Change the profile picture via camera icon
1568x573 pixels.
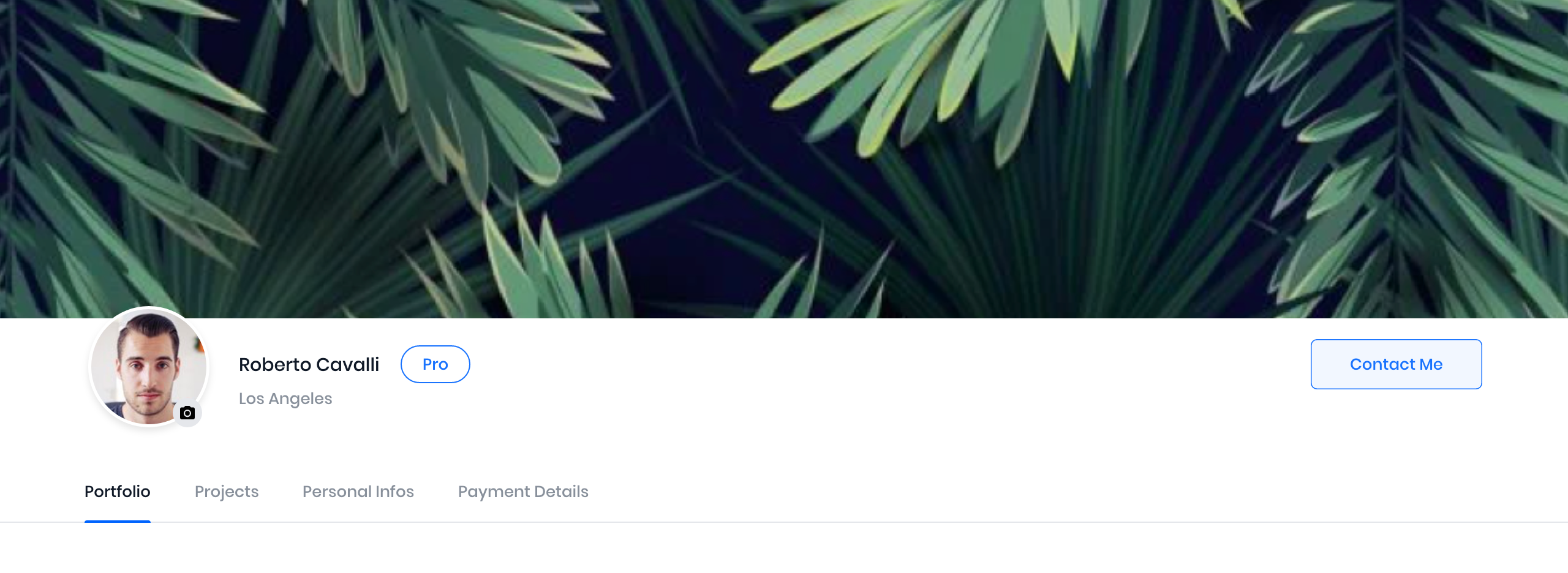[x=187, y=413]
